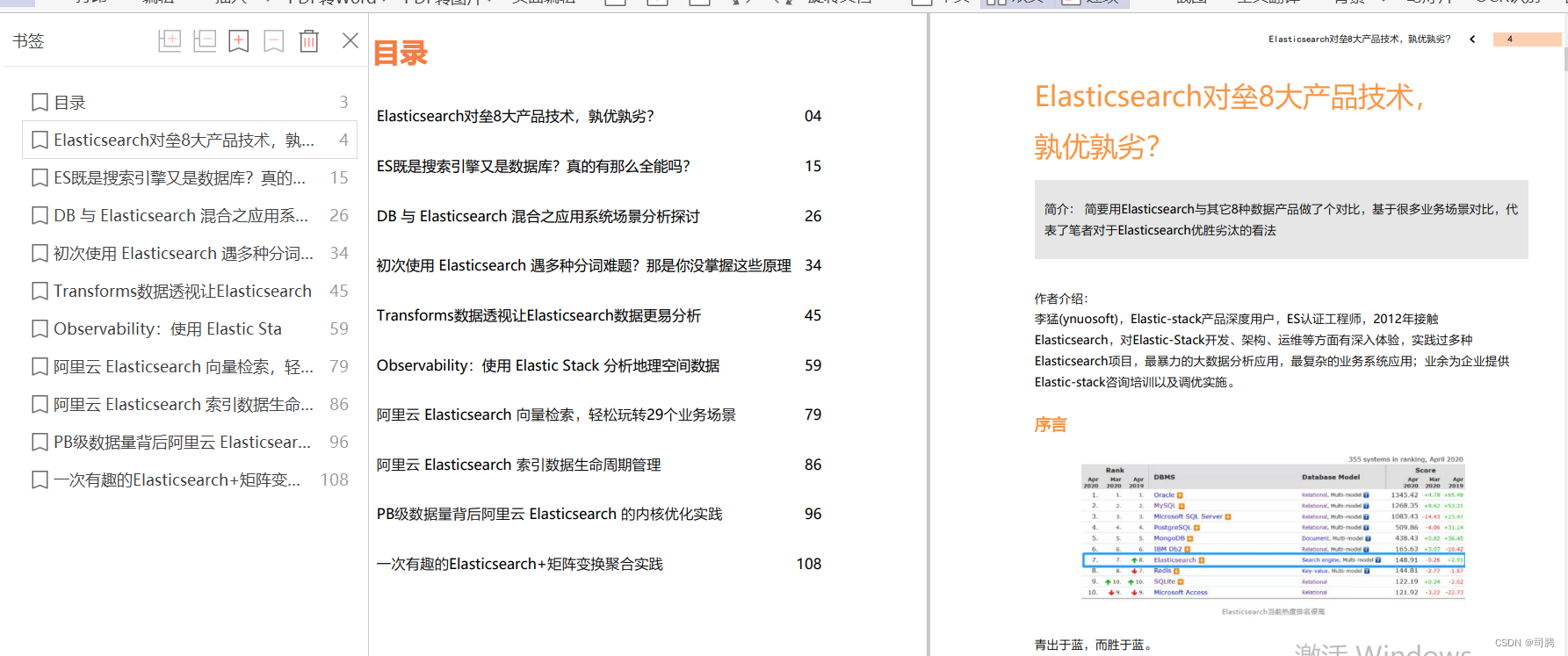This screenshot has height=656, width=1568.
Task: Open contents entry ES既是搜索引擎又是数据库?真的有那么全能吗?
Action: point(533,166)
